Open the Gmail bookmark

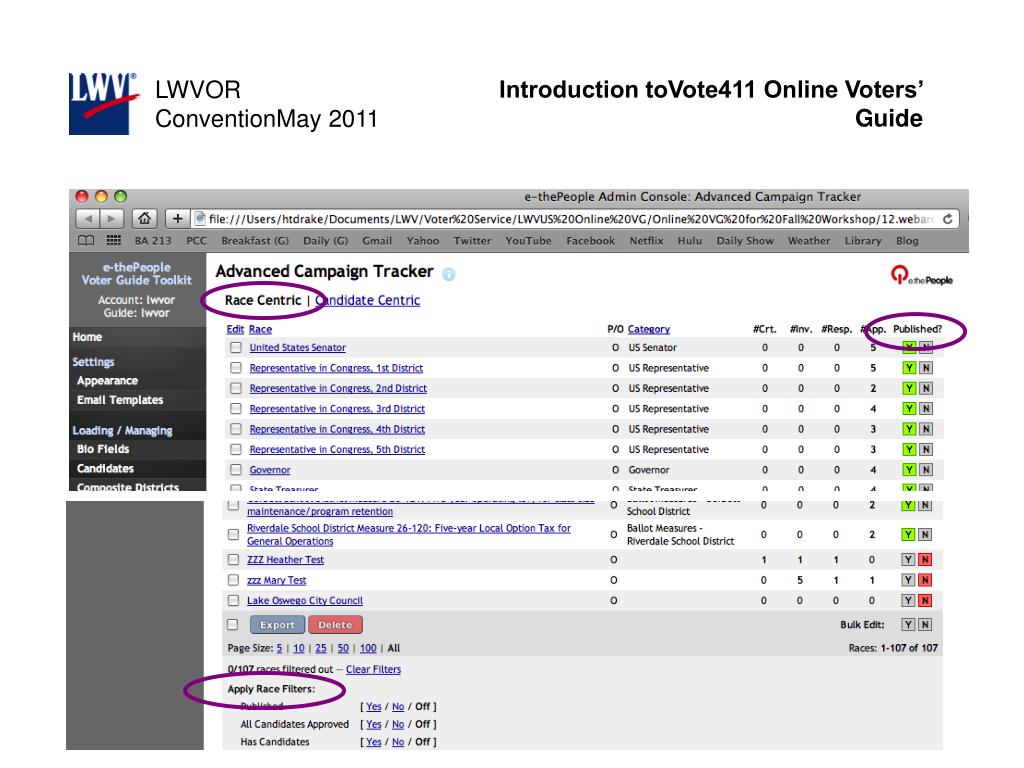[x=377, y=241]
